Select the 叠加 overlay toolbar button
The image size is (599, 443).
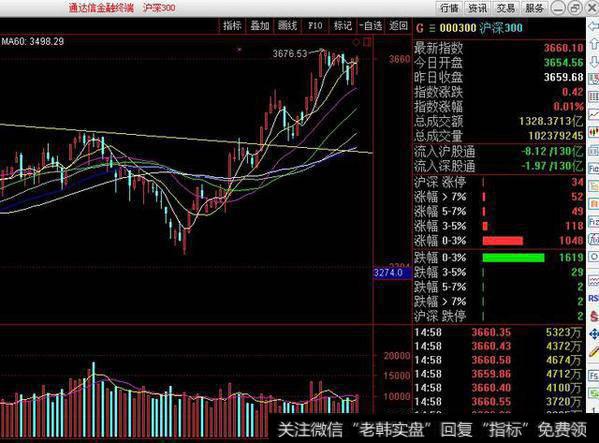pos(260,26)
